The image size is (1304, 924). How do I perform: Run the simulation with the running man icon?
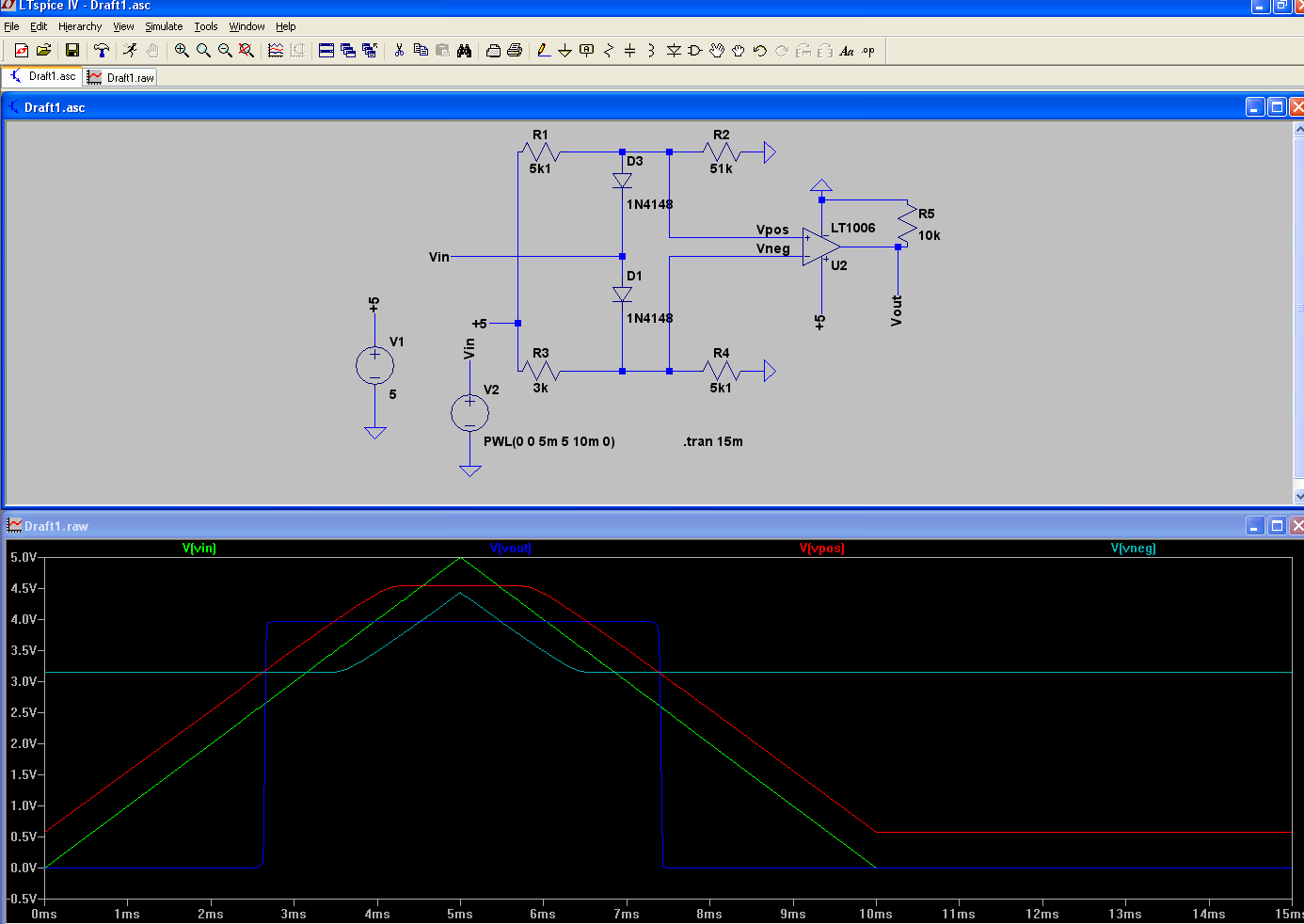tap(130, 51)
